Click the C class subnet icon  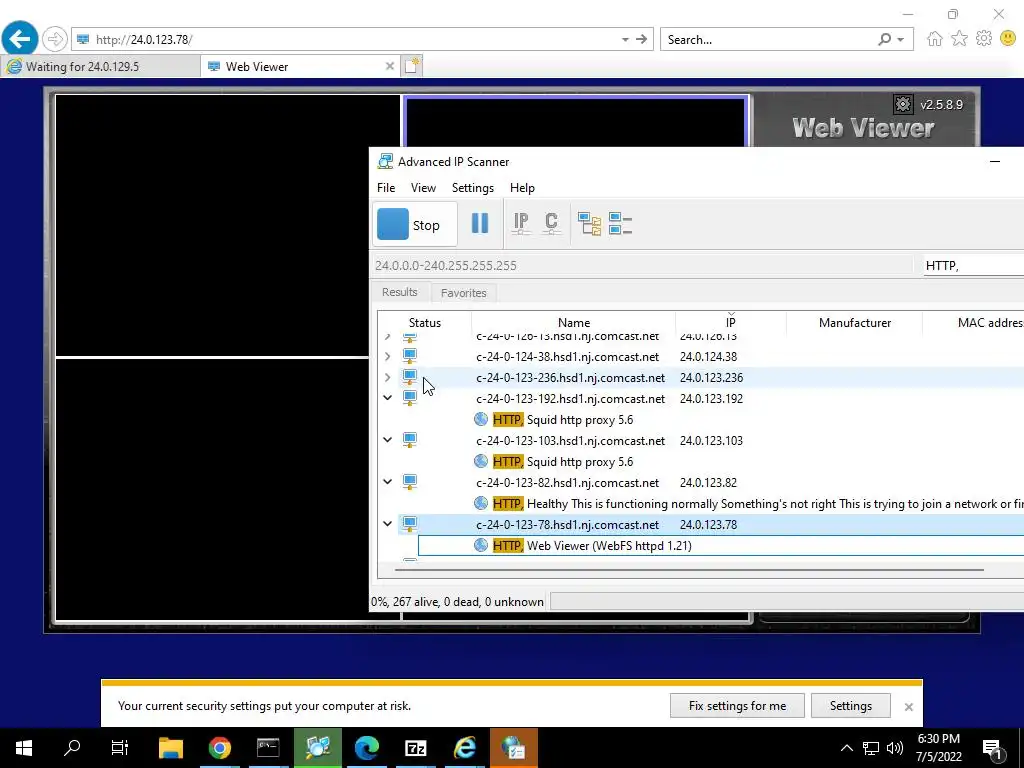coord(551,224)
